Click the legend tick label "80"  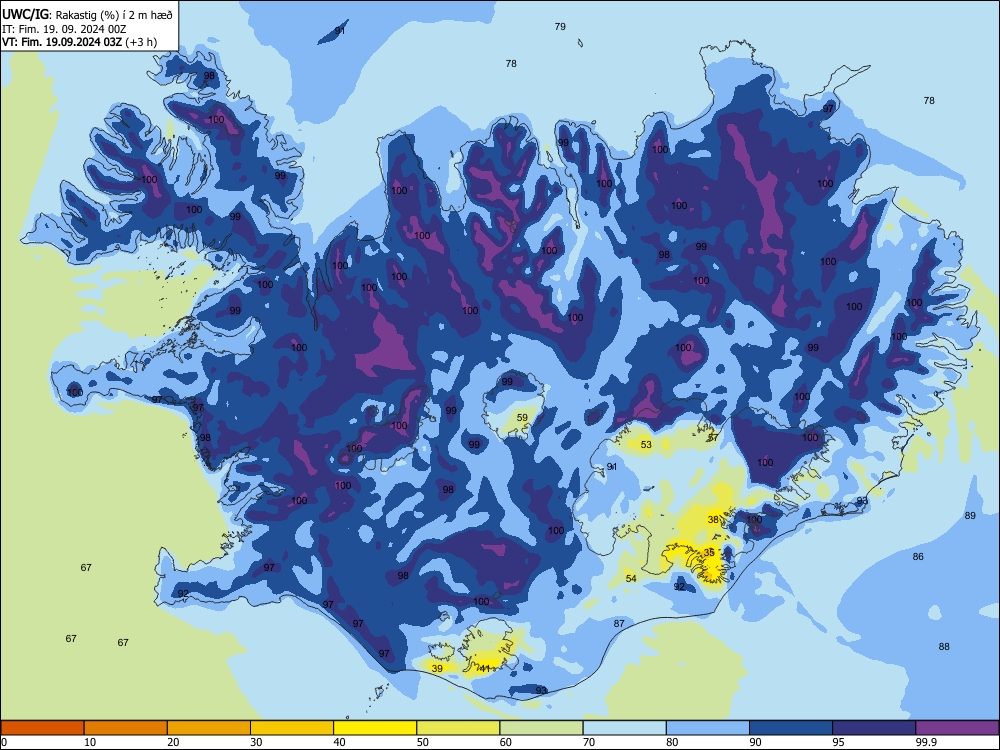tap(672, 742)
